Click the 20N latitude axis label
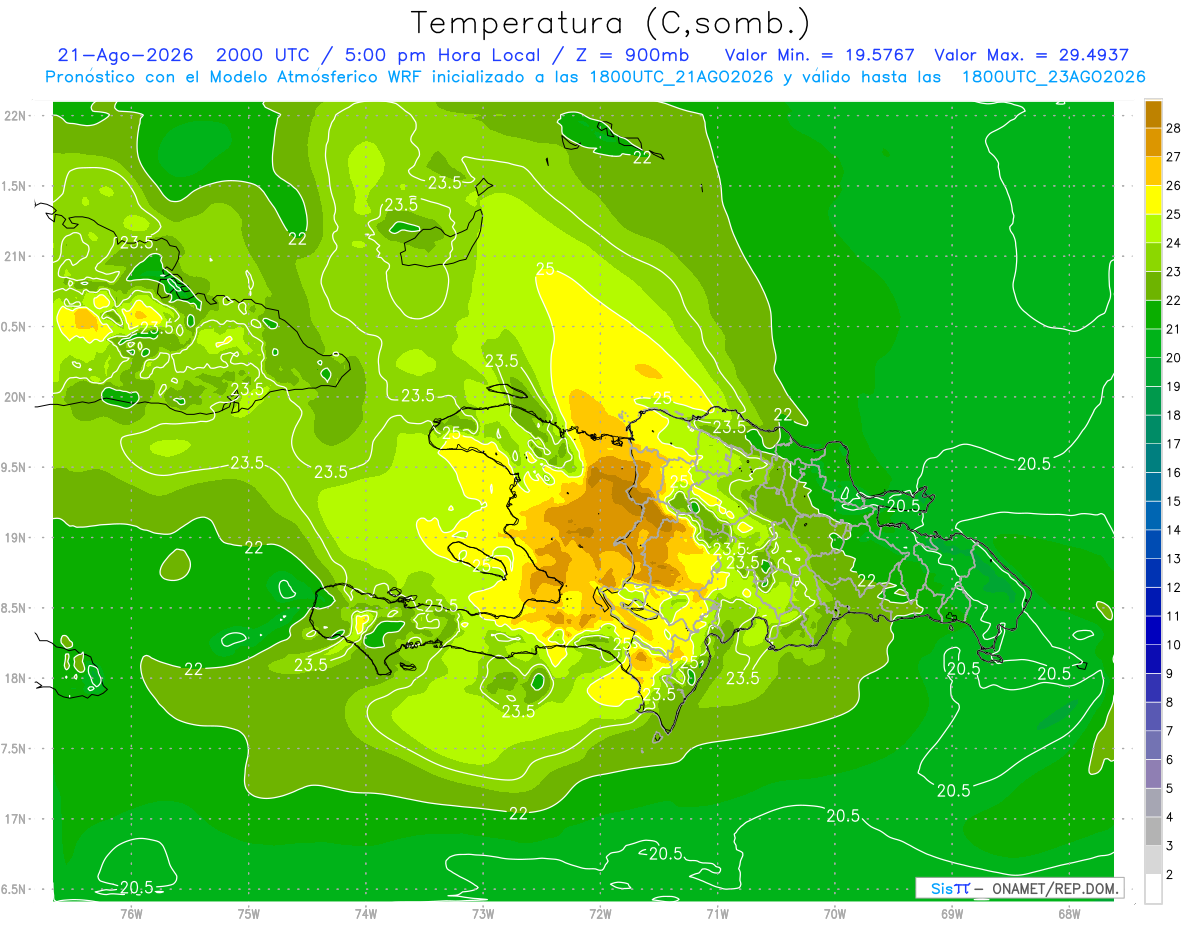1200x927 pixels. [x=15, y=397]
